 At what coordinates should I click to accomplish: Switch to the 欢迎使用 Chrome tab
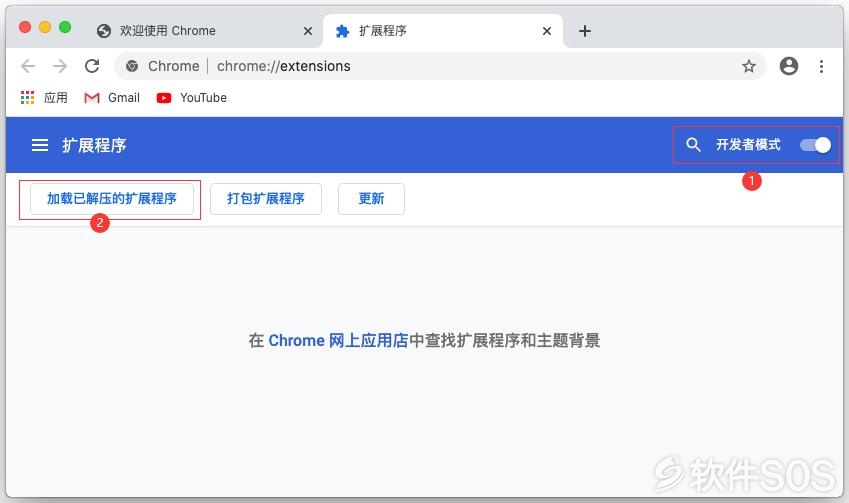pos(206,31)
